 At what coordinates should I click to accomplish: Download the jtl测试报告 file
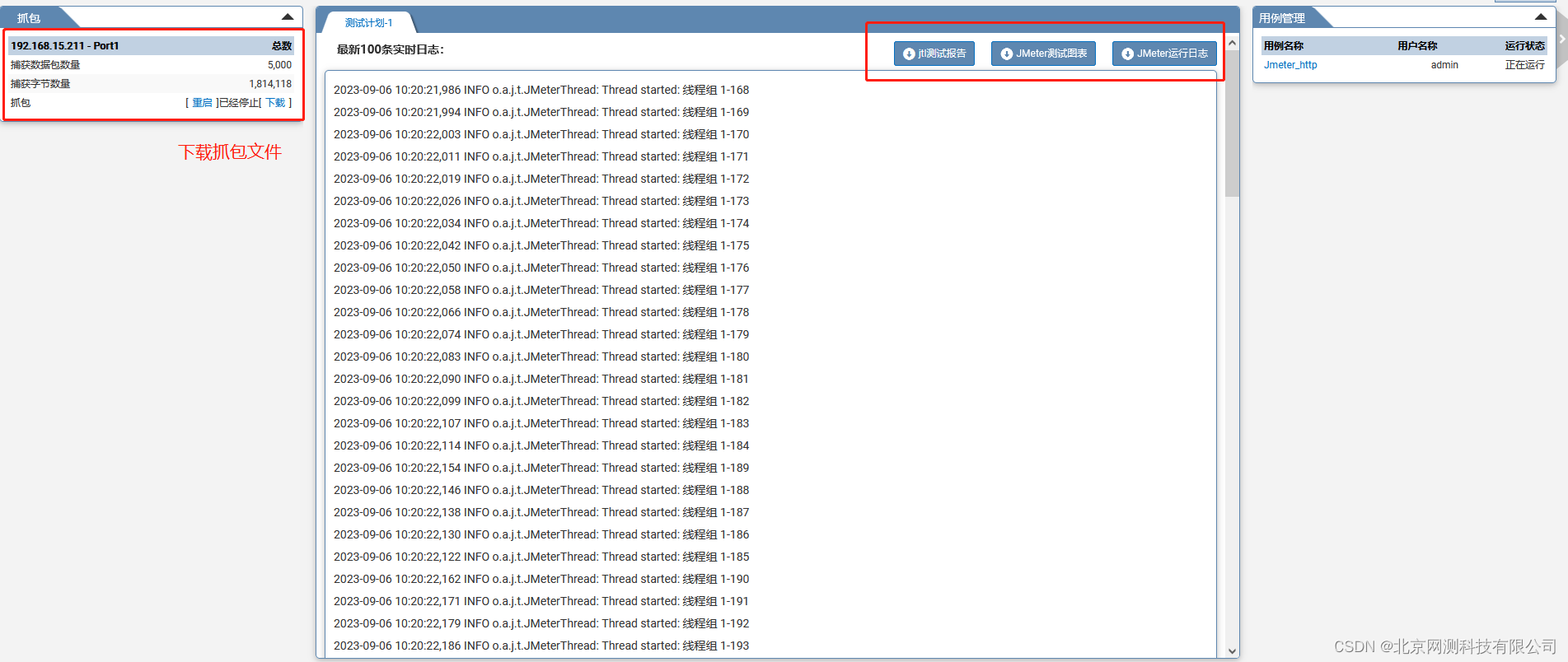point(934,54)
